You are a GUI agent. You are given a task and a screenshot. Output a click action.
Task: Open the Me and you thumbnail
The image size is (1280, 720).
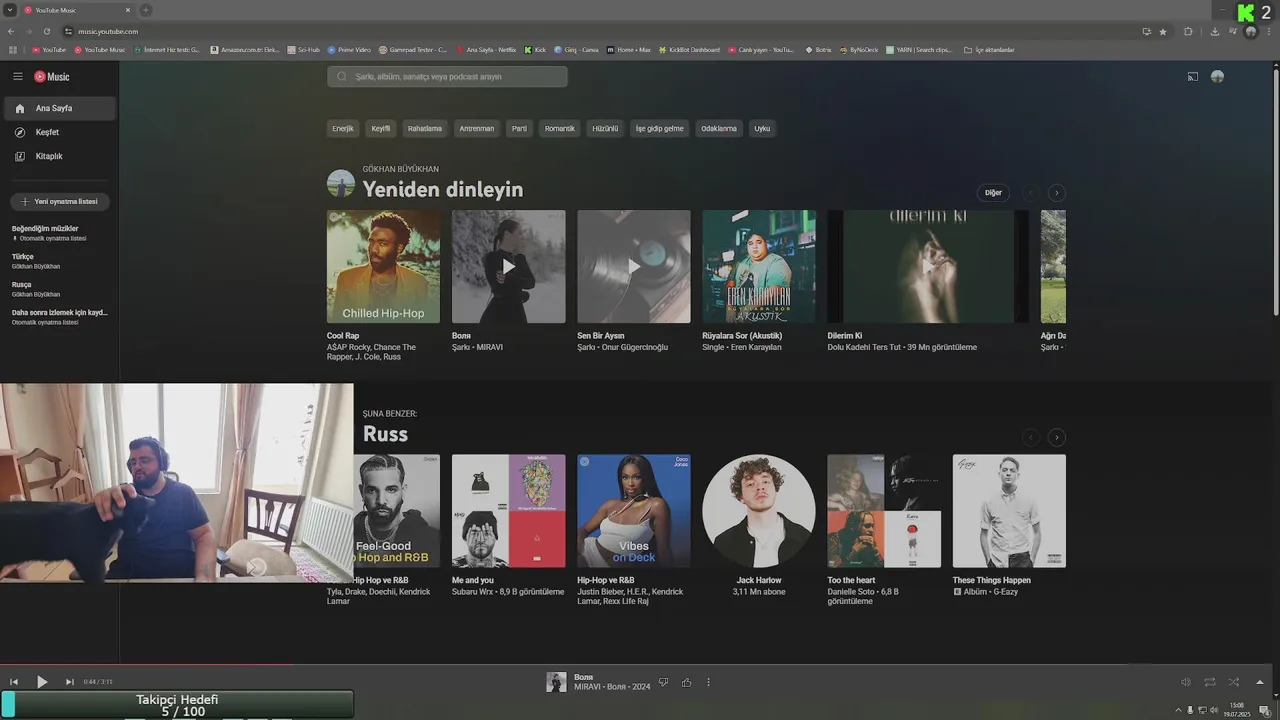pos(508,511)
